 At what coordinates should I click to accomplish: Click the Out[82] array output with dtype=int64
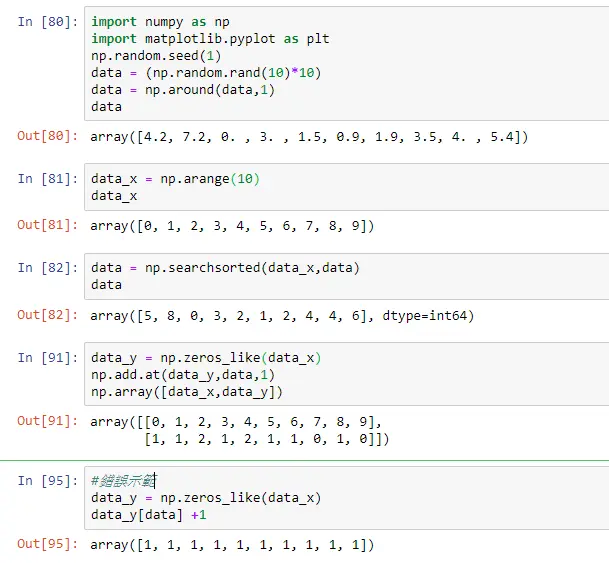pos(282,316)
